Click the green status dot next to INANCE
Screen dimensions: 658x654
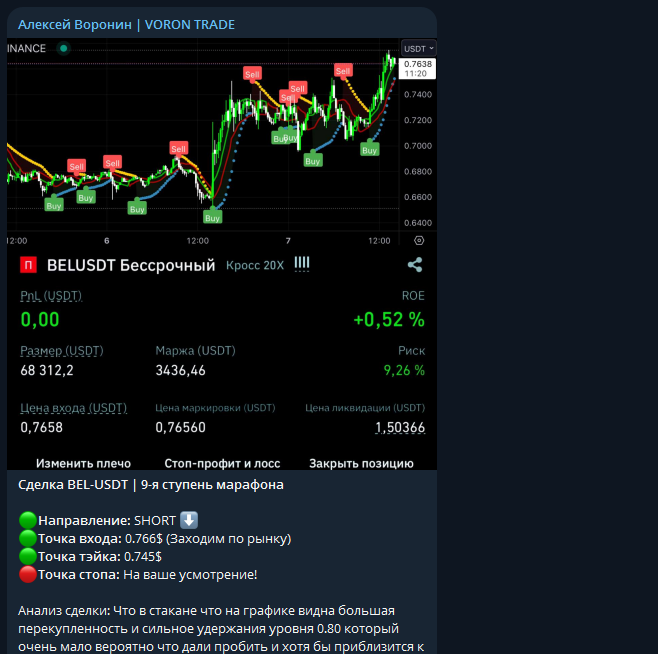[x=64, y=49]
